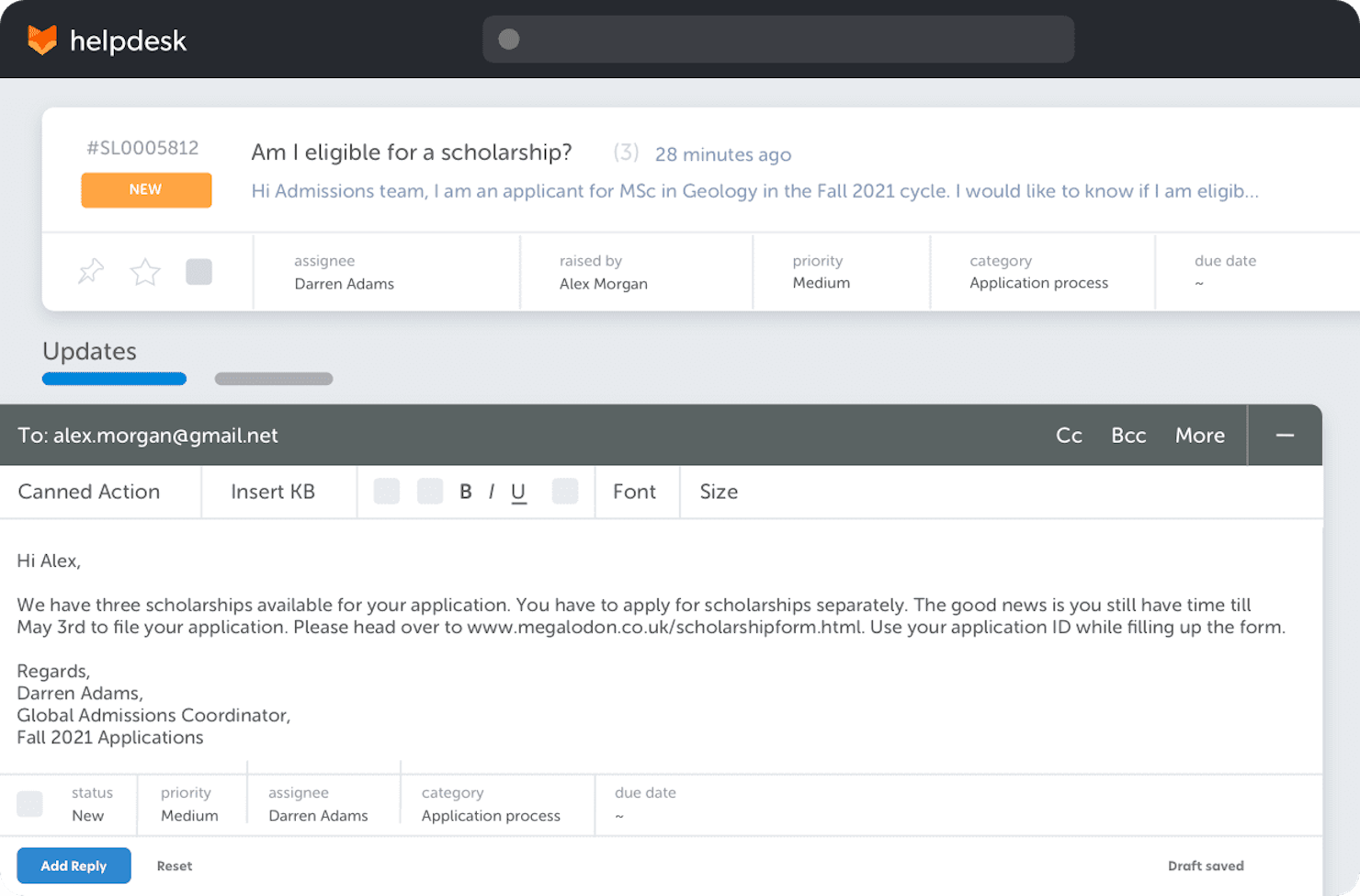
Task: Select the second page indicator under Updates
Action: 273,378
